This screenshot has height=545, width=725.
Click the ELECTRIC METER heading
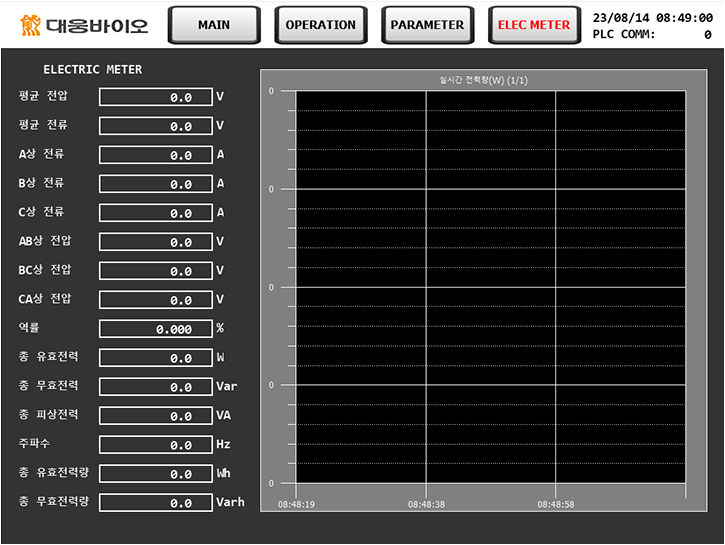(93, 69)
